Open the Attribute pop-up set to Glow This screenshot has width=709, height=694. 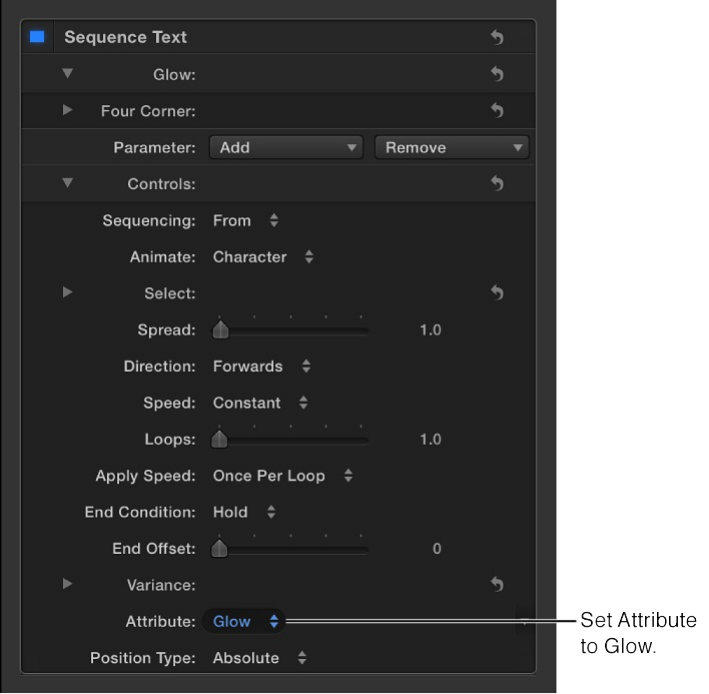244,621
